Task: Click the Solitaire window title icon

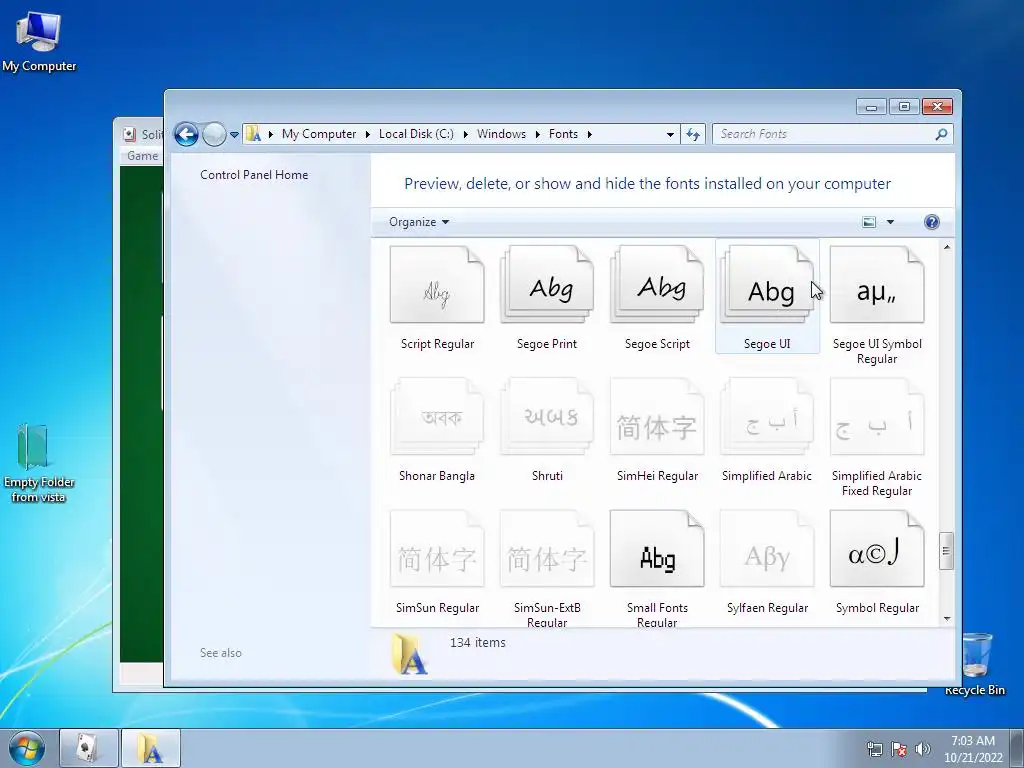Action: (129, 135)
